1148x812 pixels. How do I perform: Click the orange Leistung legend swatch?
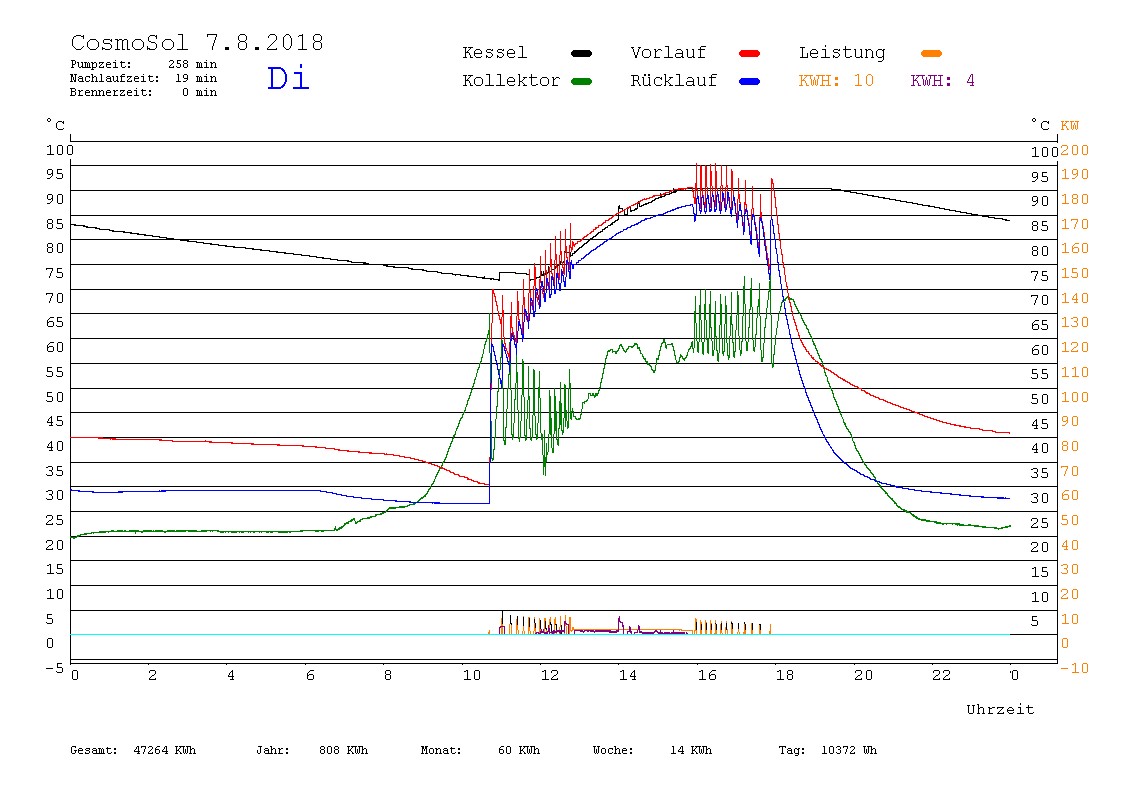pos(931,53)
